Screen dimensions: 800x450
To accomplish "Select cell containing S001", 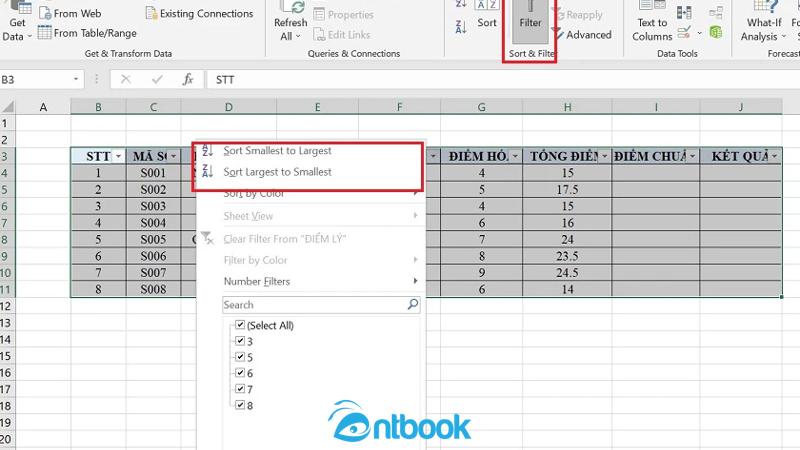I will click(153, 173).
